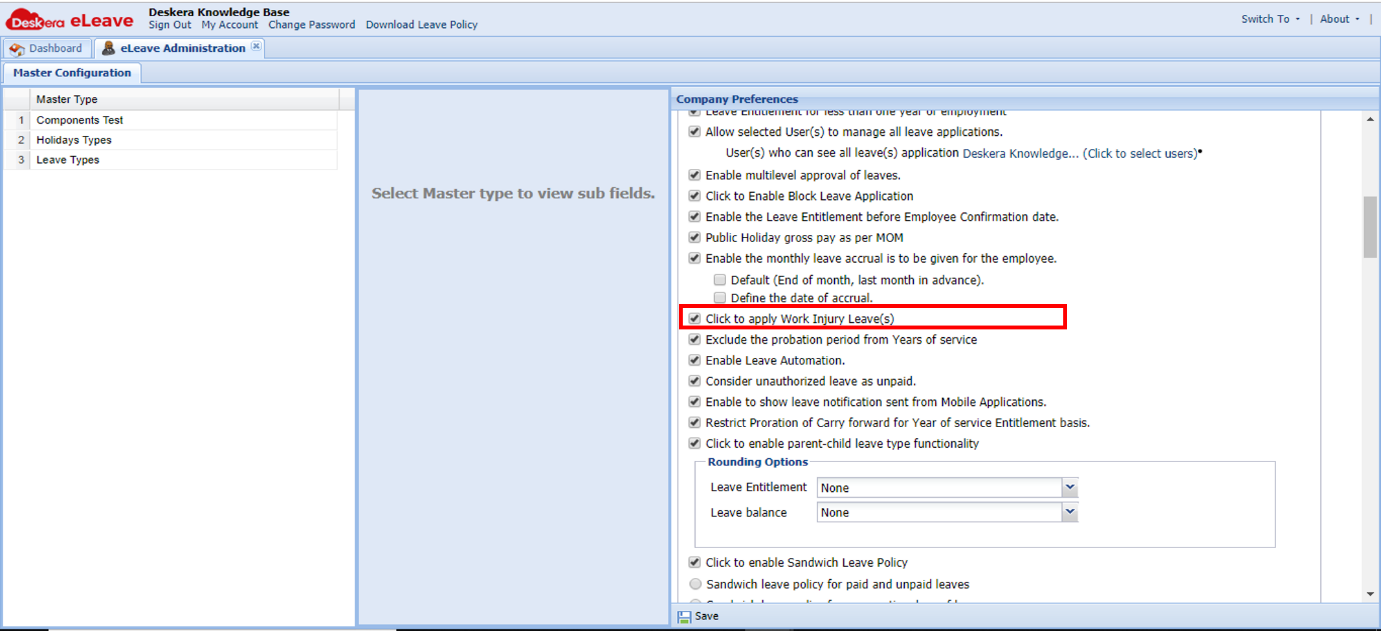The image size is (1381, 631).
Task: Select 'Sandwich leave policy for paid and unpaid leaves'
Action: [695, 583]
